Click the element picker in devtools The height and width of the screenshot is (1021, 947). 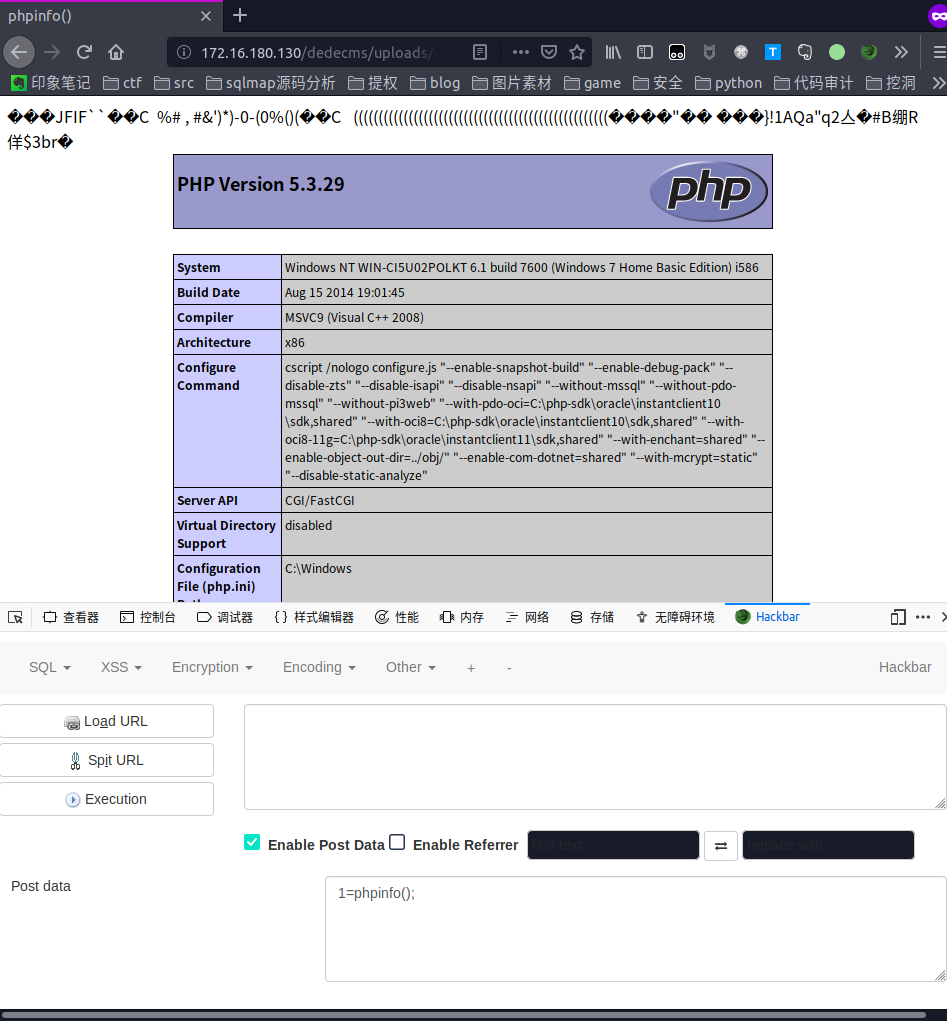tap(15, 617)
